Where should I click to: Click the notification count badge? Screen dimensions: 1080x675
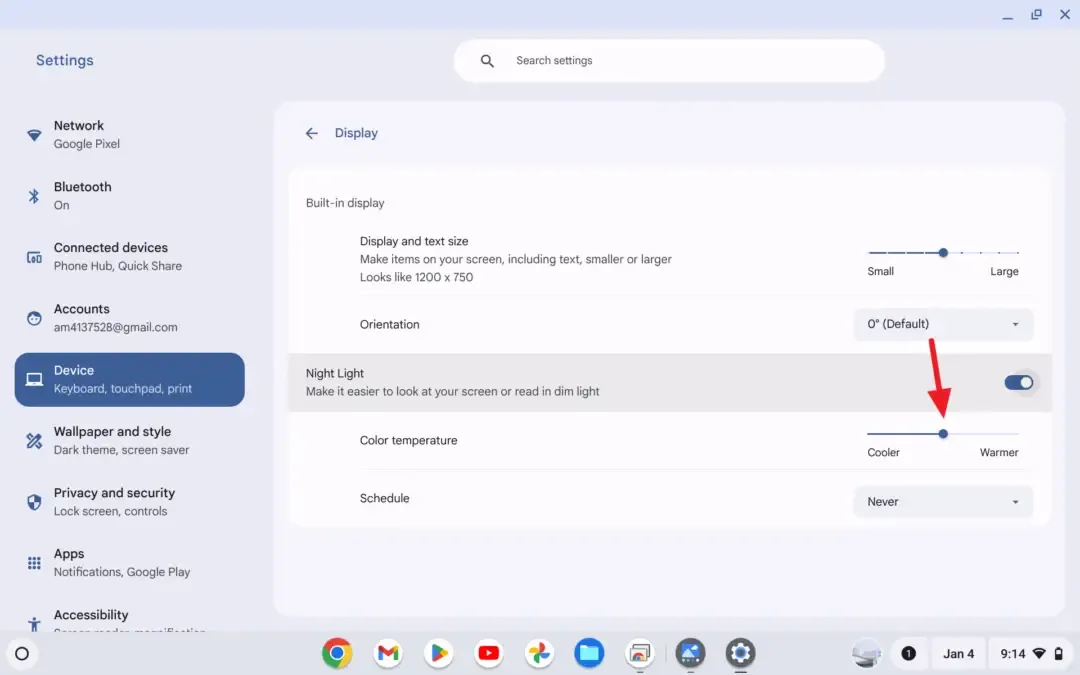coord(908,654)
